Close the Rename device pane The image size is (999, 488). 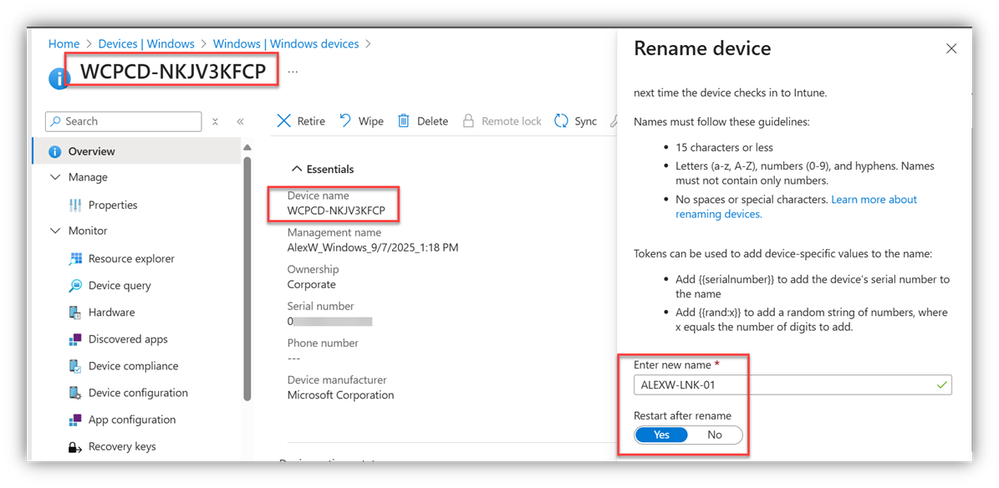click(x=951, y=48)
